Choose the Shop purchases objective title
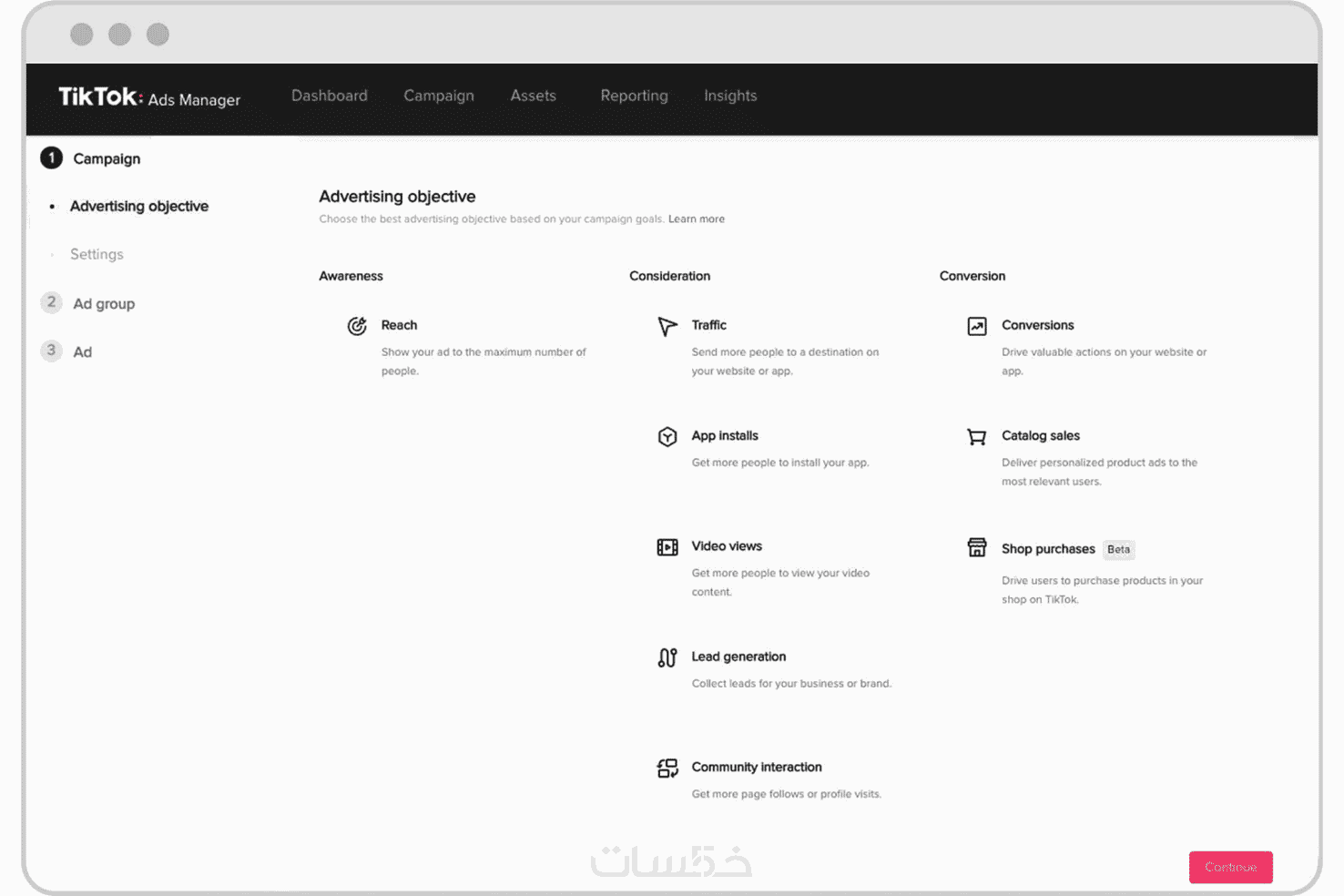The width and height of the screenshot is (1344, 896). [1048, 549]
